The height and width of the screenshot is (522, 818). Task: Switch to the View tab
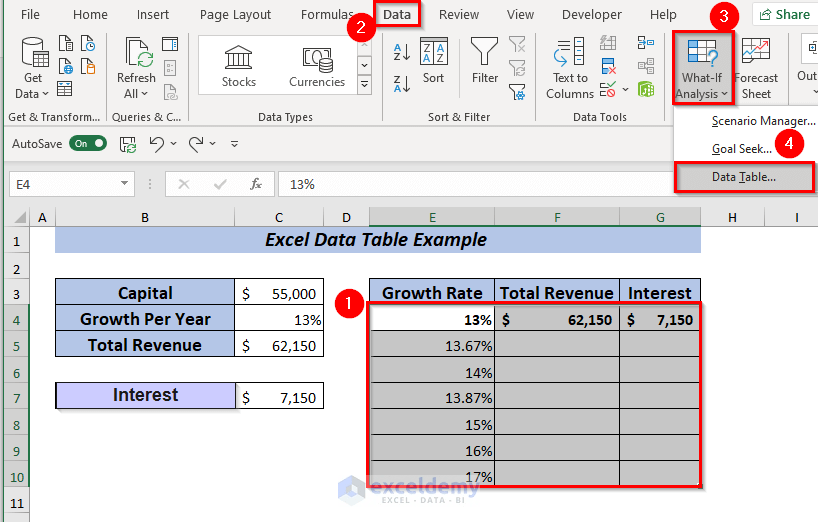coord(520,15)
